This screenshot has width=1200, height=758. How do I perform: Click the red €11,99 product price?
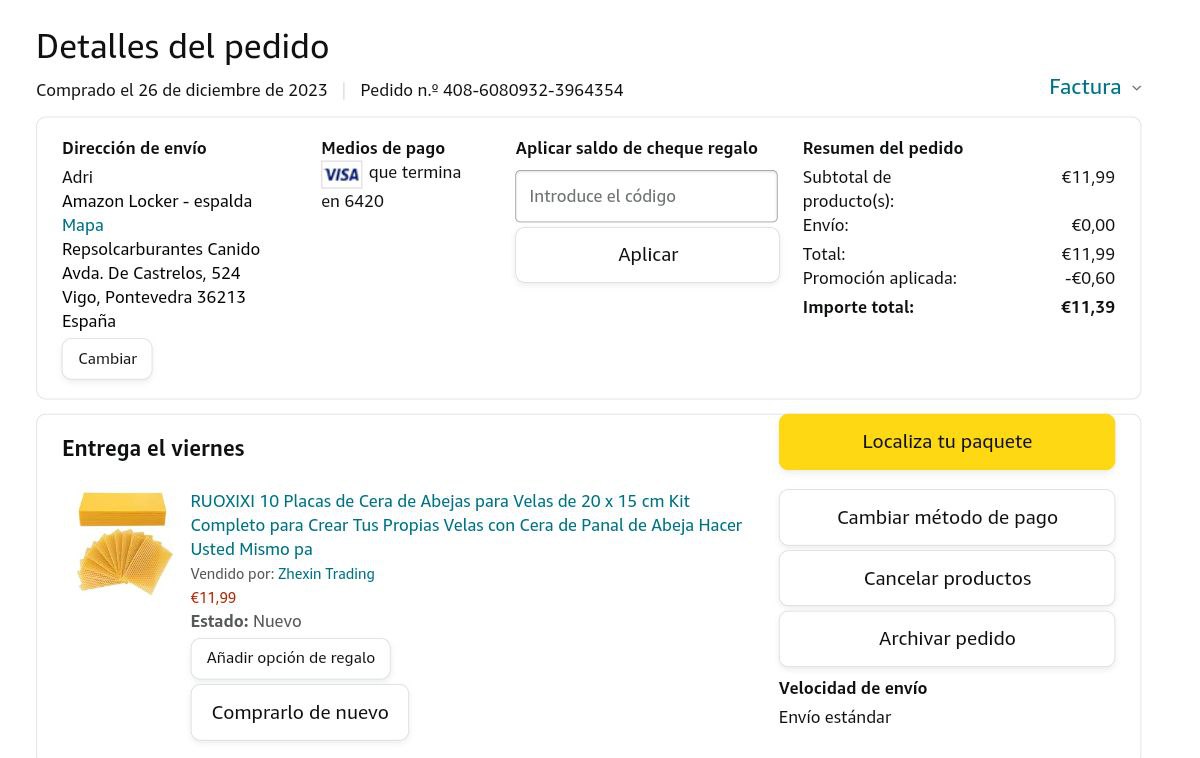point(213,598)
